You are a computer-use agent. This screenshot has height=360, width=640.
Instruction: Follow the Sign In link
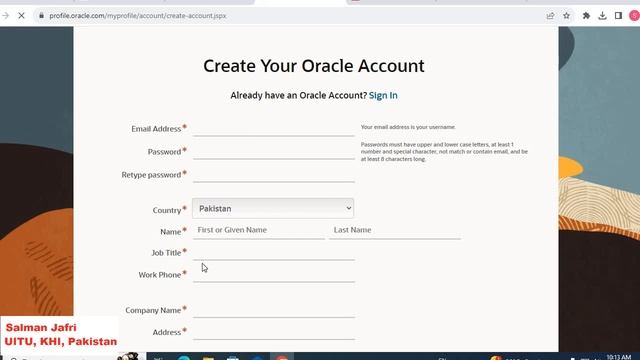(383, 95)
